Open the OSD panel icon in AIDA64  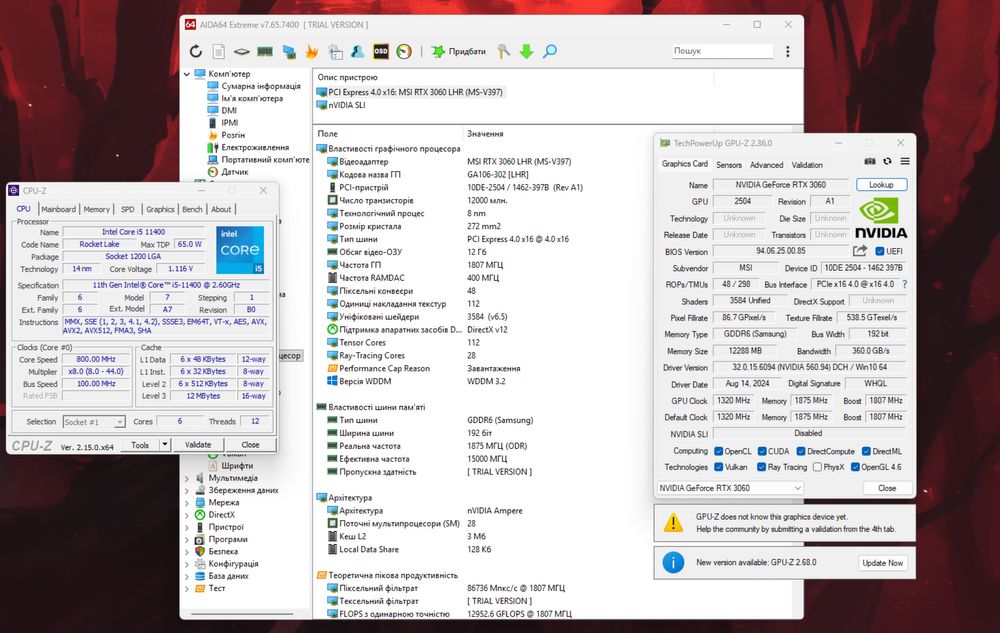point(381,51)
